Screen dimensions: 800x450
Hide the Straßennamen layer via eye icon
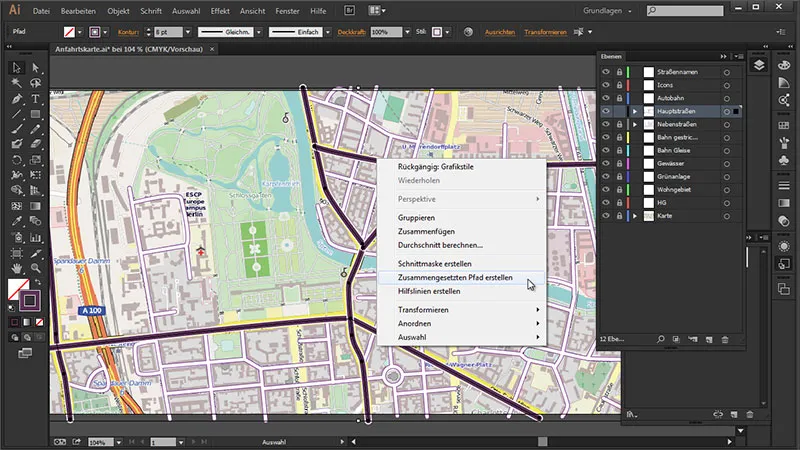[606, 72]
